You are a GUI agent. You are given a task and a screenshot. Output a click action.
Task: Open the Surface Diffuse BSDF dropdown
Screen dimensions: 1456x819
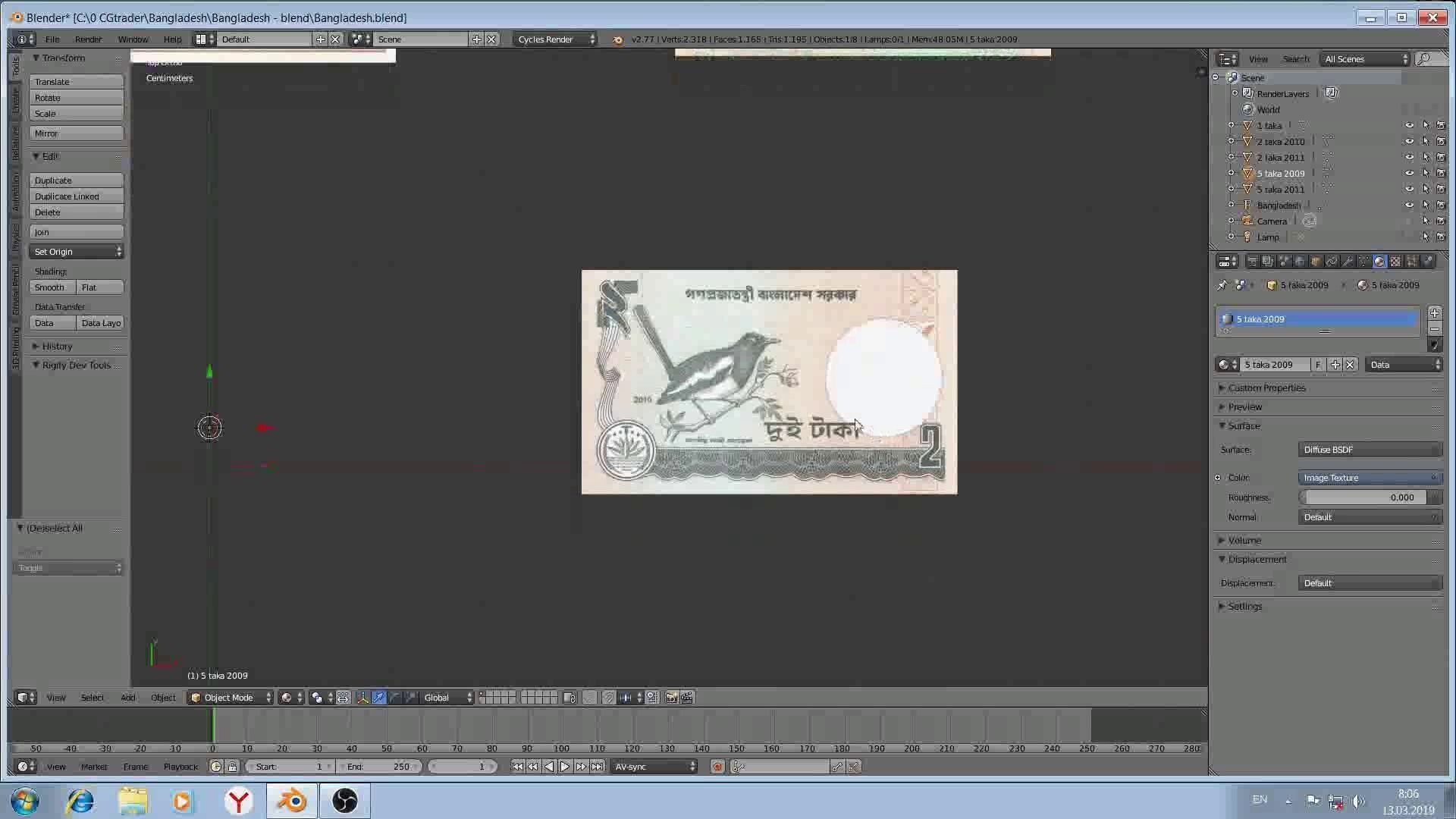[1370, 450]
